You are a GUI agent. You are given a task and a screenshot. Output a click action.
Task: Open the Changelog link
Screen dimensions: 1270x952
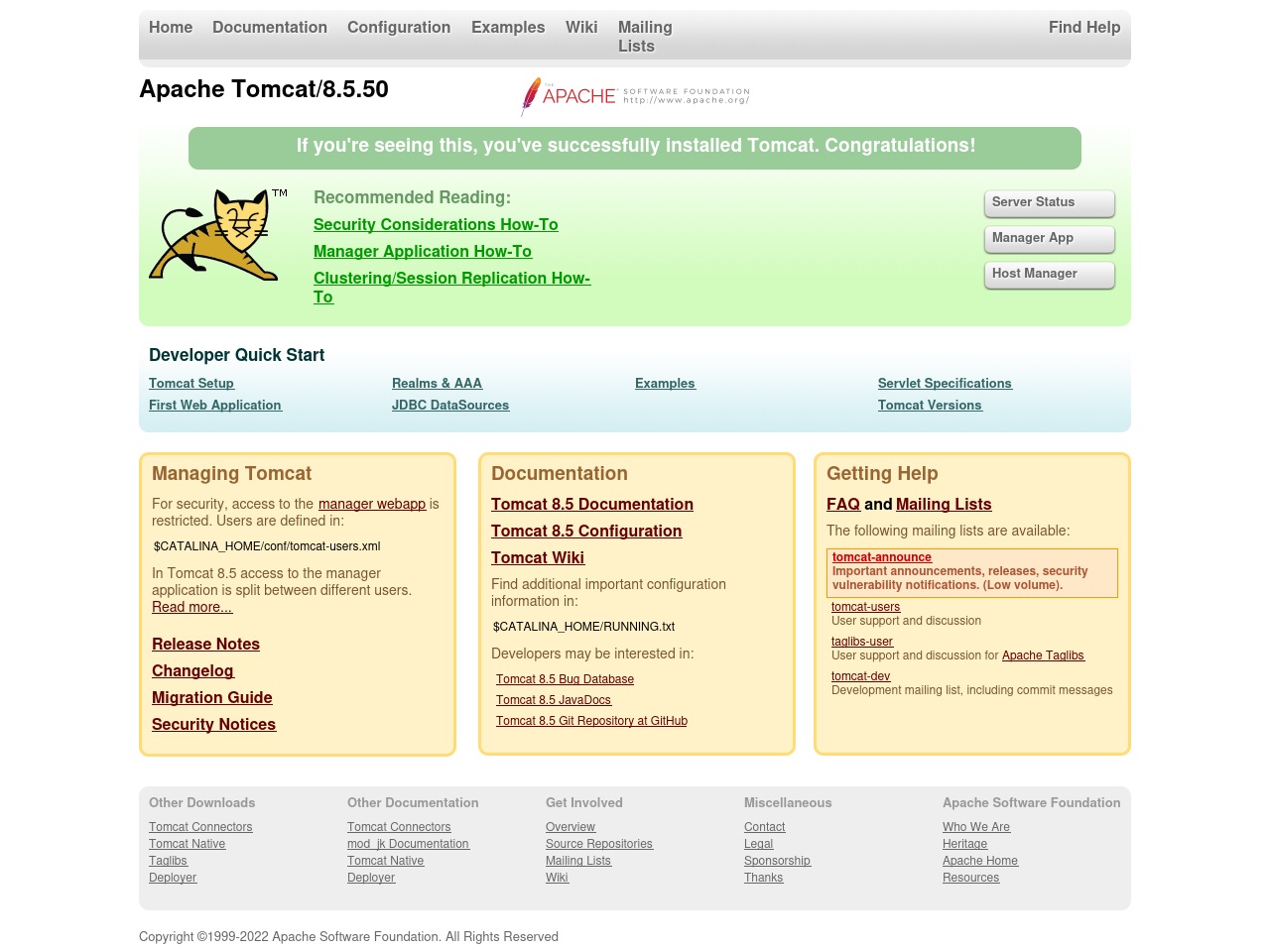tap(192, 671)
